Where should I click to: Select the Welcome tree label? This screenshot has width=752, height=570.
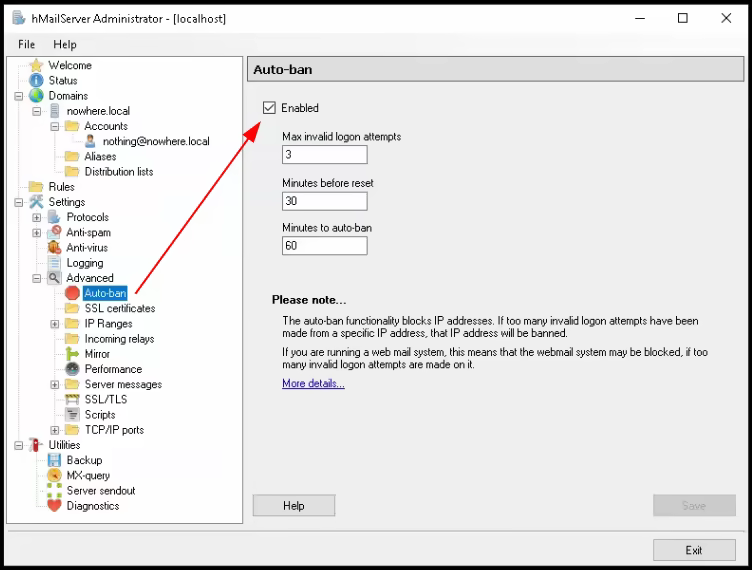(70, 65)
